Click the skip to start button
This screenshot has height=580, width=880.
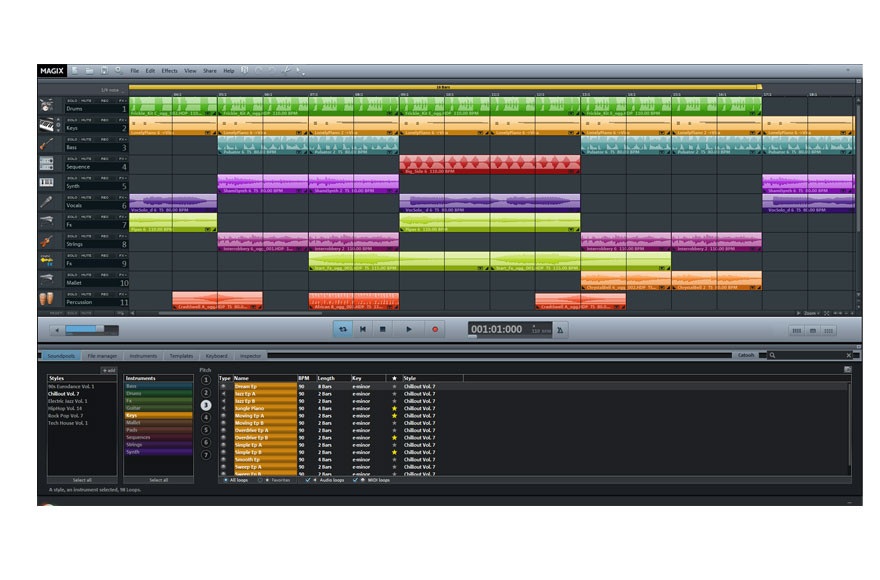[x=363, y=330]
